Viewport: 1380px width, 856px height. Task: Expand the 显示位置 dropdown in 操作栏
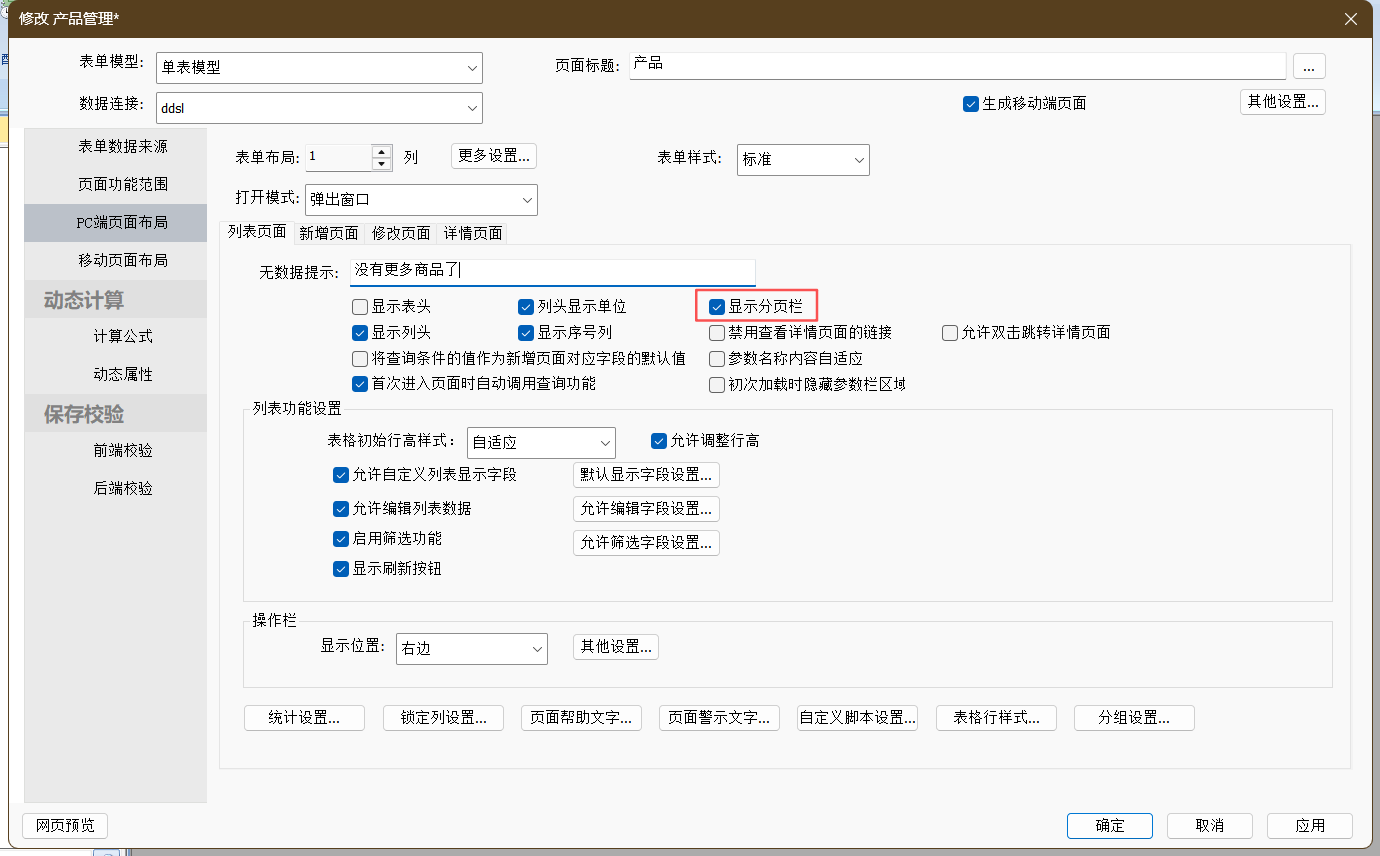click(x=471, y=648)
